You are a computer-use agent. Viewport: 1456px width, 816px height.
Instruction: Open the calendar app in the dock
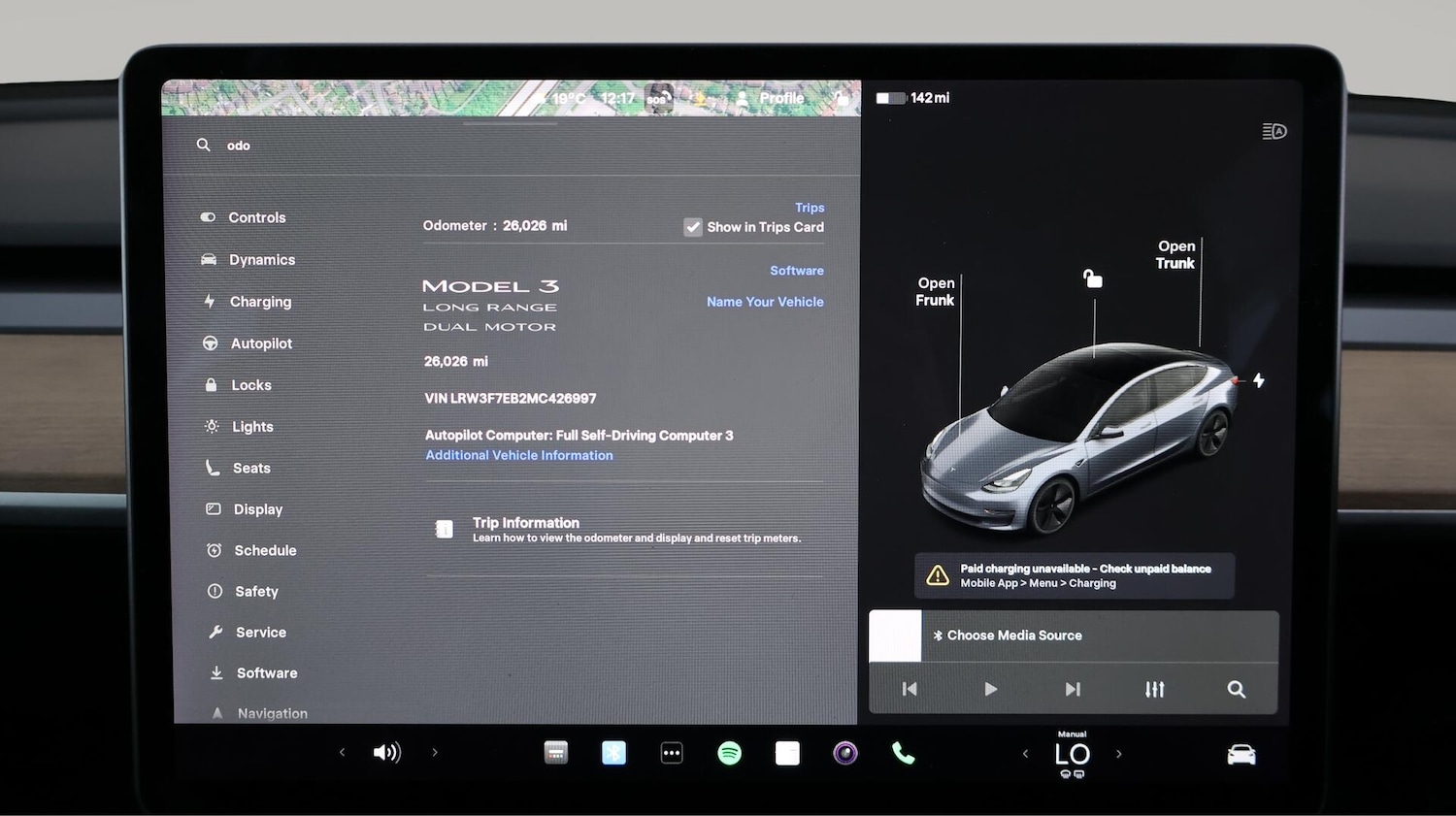pyautogui.click(x=556, y=753)
